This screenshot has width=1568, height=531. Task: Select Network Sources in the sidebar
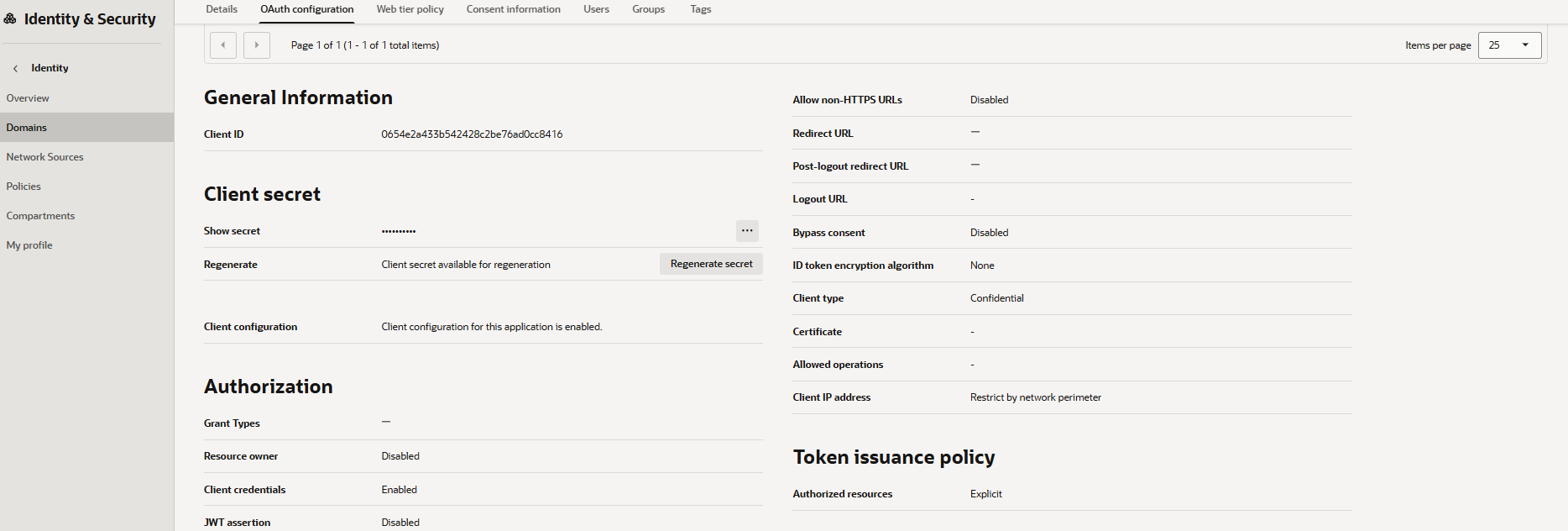[x=44, y=157]
